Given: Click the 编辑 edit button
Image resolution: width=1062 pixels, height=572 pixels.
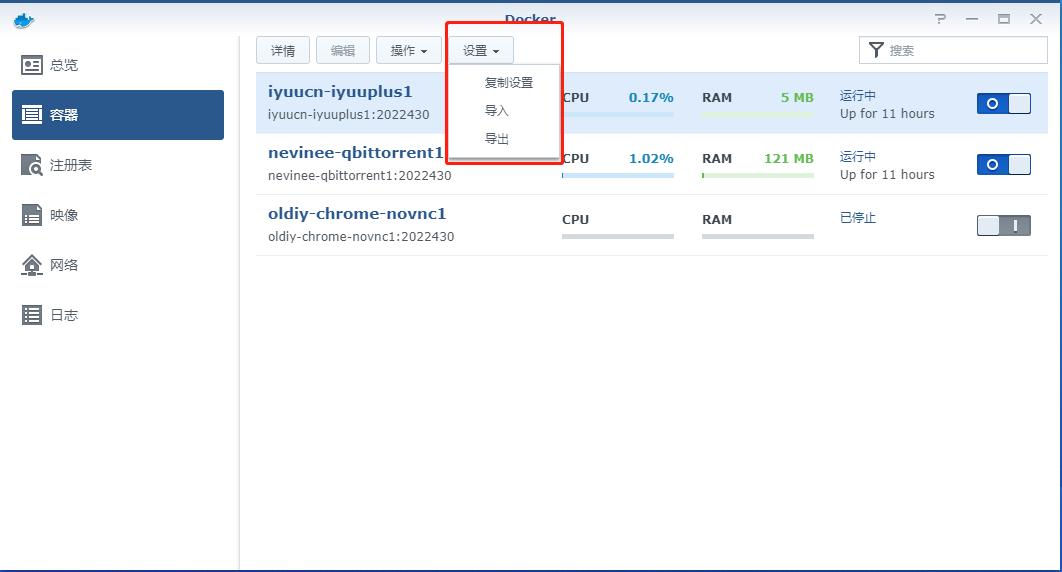Looking at the screenshot, I should pos(343,50).
